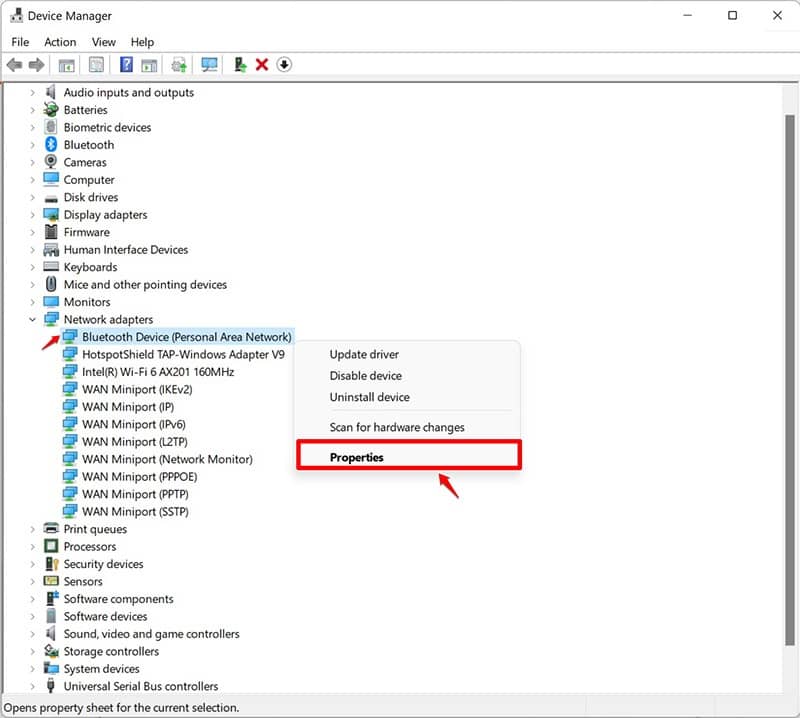Expand the Bluetooth category

tap(32, 144)
